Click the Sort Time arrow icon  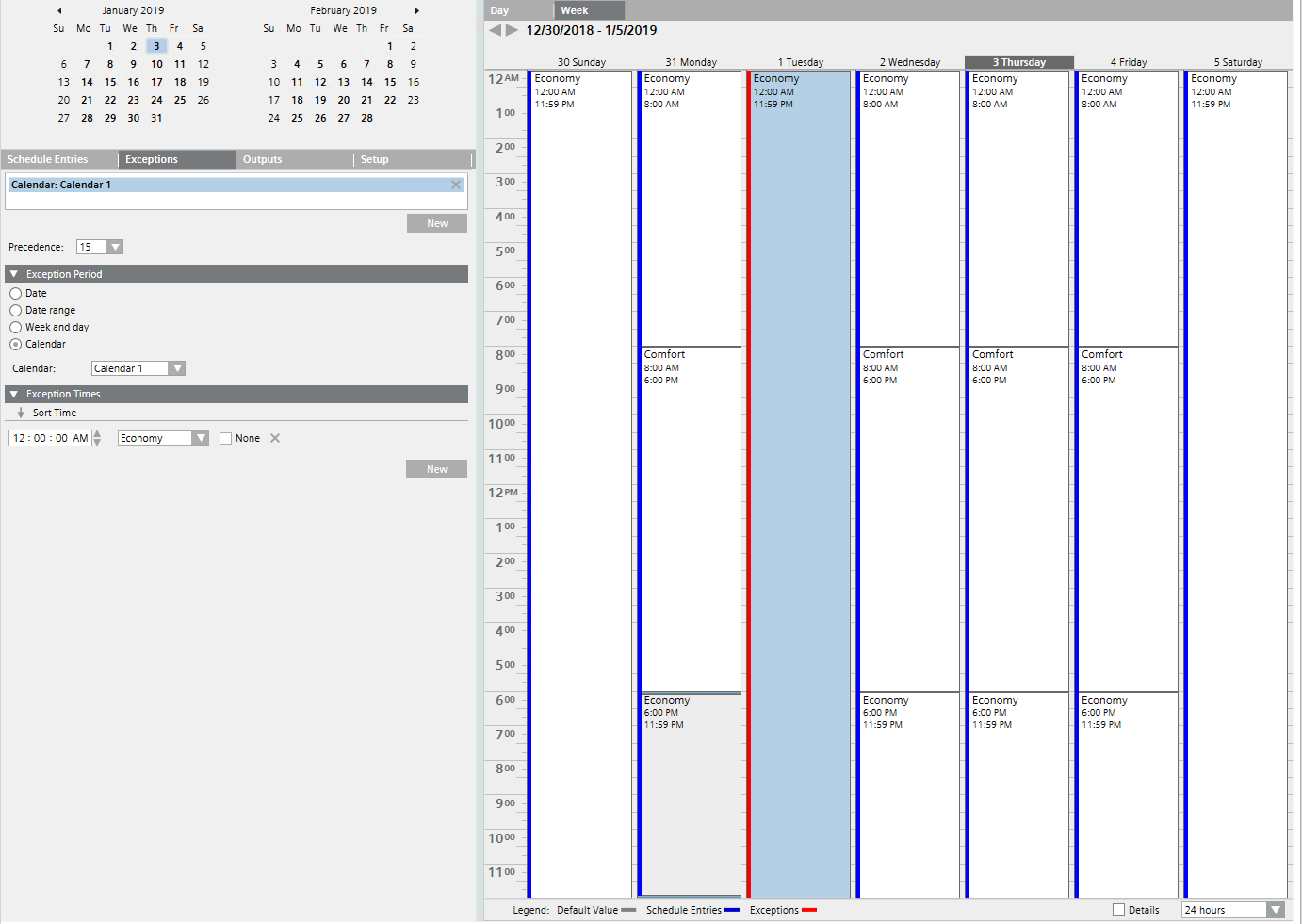[21, 413]
